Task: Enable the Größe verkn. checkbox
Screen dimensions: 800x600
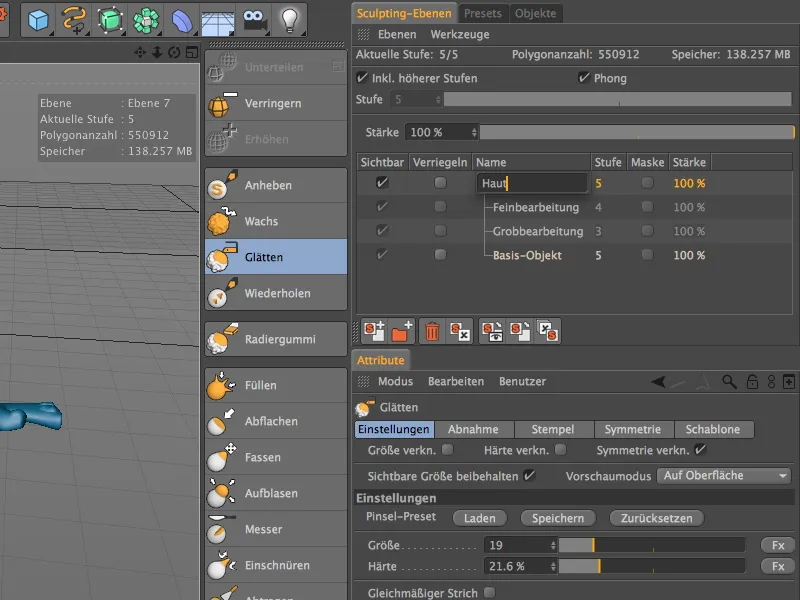Action: (x=447, y=449)
